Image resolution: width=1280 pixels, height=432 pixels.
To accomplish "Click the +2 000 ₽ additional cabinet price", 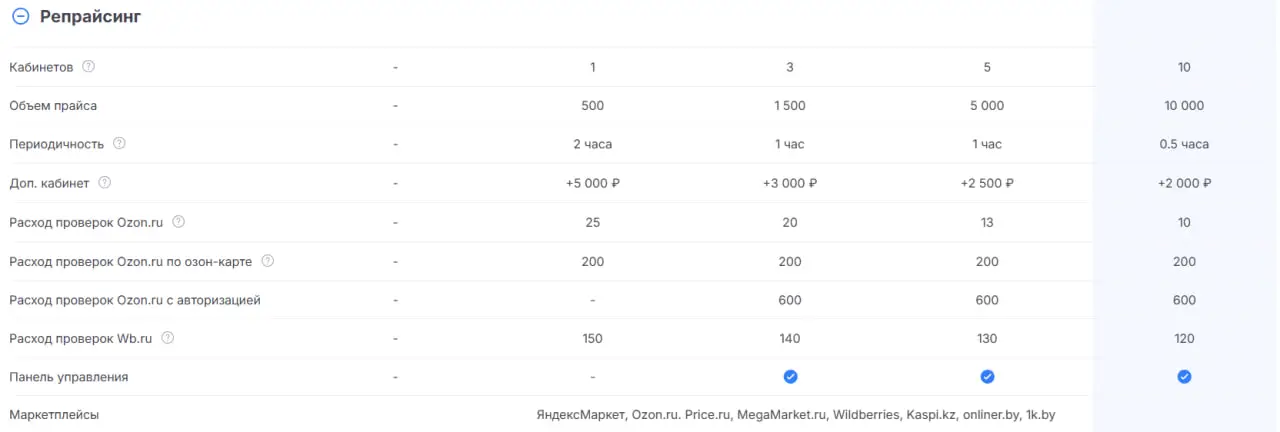I will point(1184,183).
